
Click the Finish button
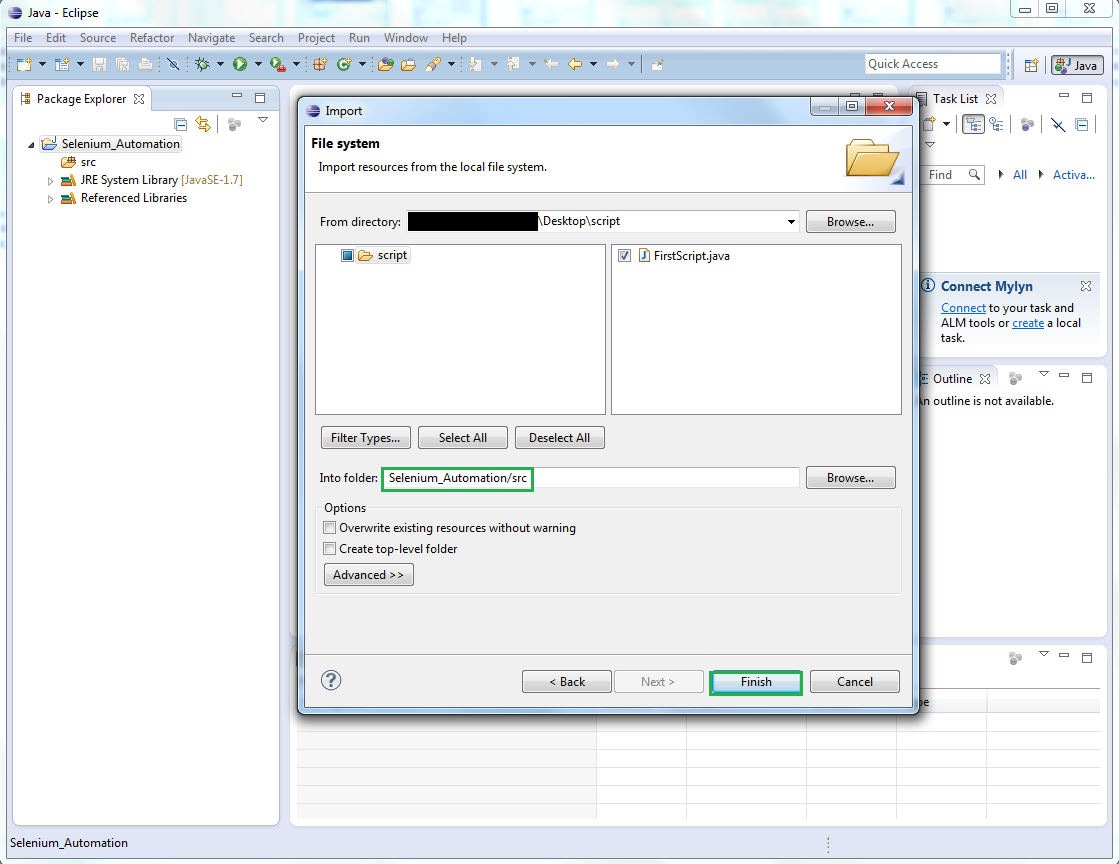755,681
